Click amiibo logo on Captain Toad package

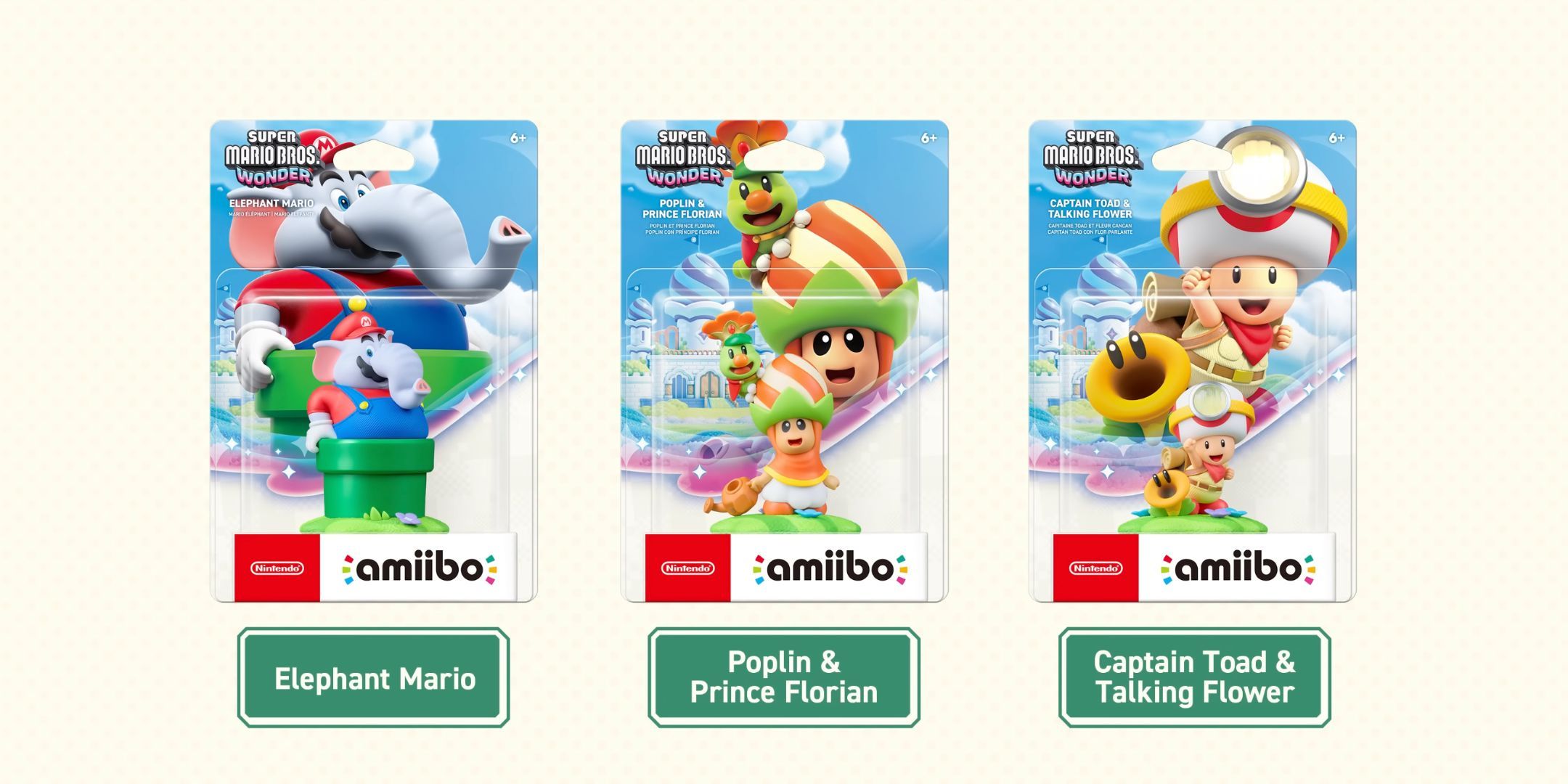coord(1238,568)
